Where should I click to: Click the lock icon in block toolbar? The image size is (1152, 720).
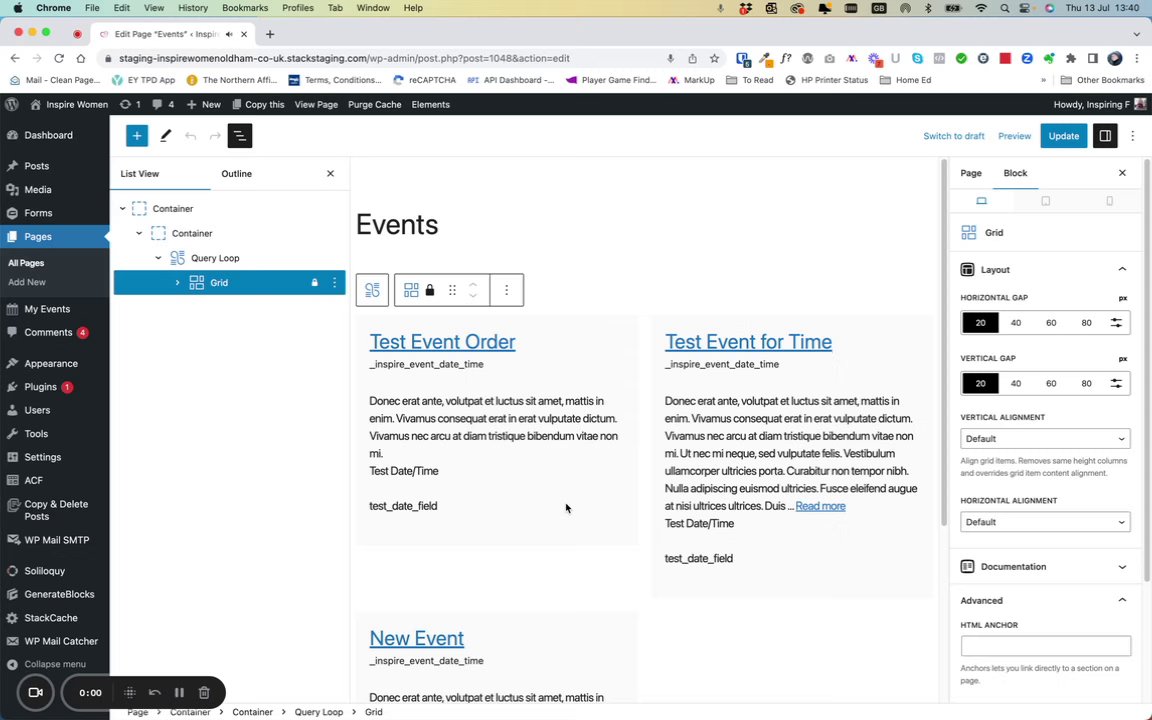pyautogui.click(x=430, y=290)
